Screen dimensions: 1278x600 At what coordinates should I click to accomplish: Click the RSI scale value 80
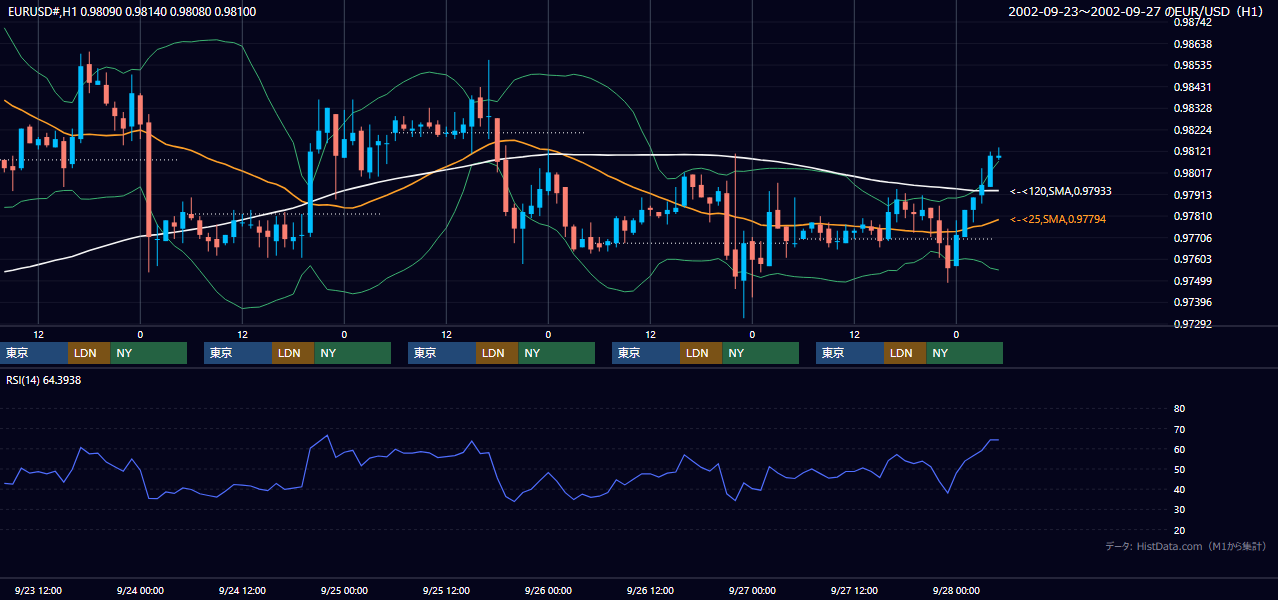(x=1179, y=409)
